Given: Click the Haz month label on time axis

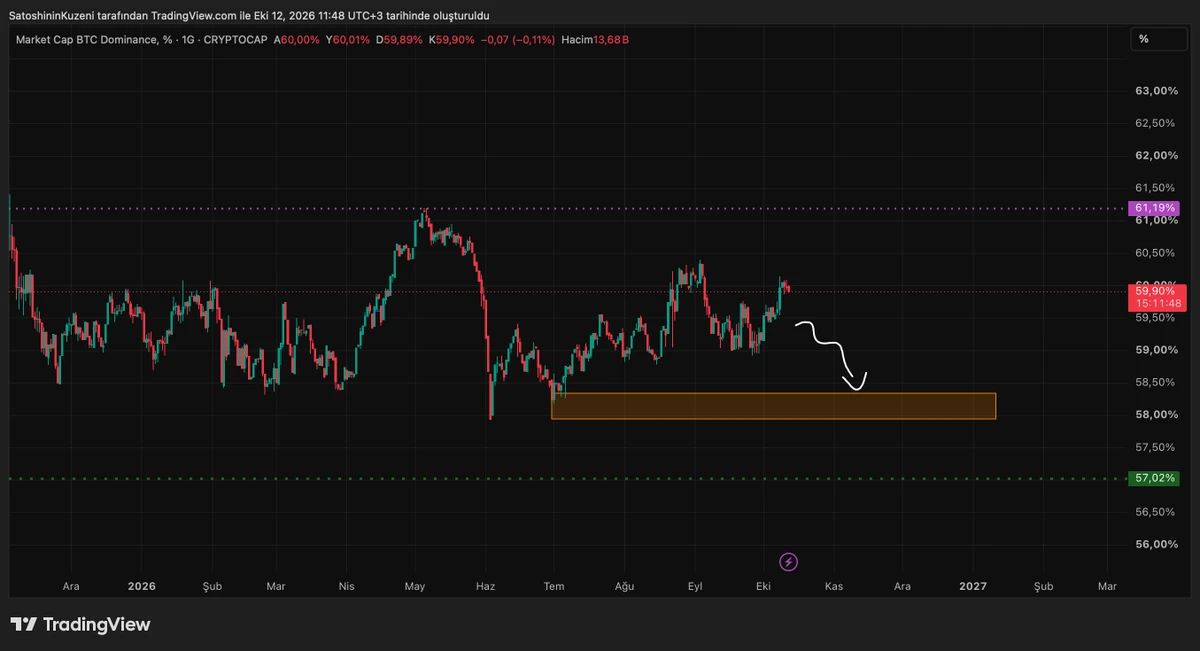Looking at the screenshot, I should coord(486,586).
